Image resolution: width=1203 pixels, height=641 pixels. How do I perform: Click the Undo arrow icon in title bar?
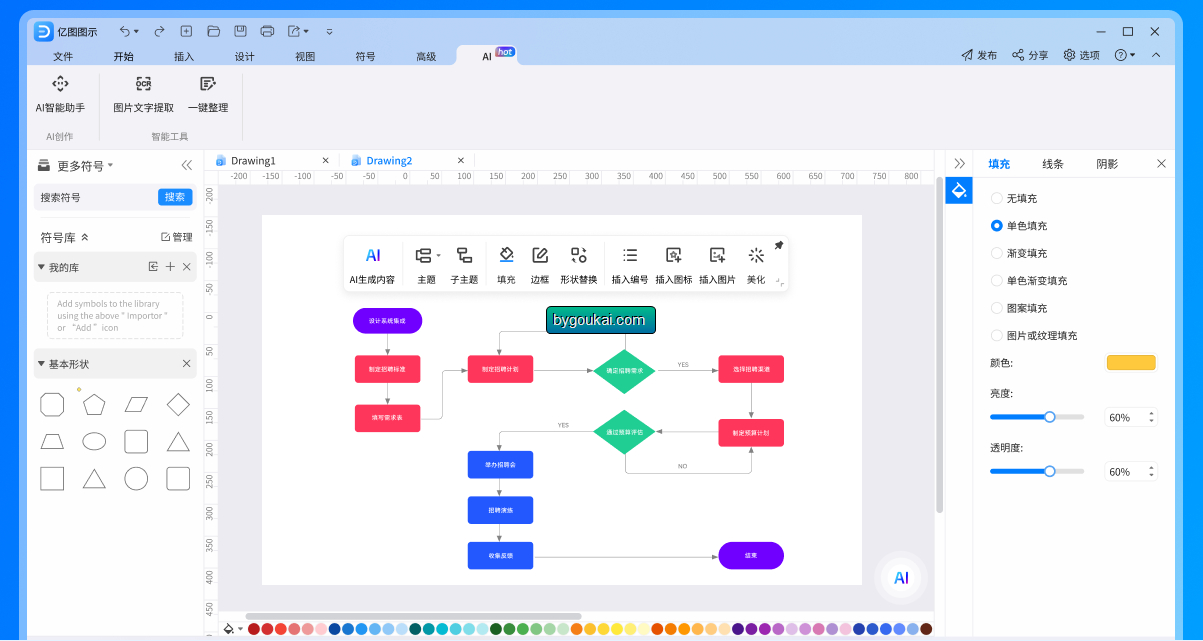click(x=124, y=31)
